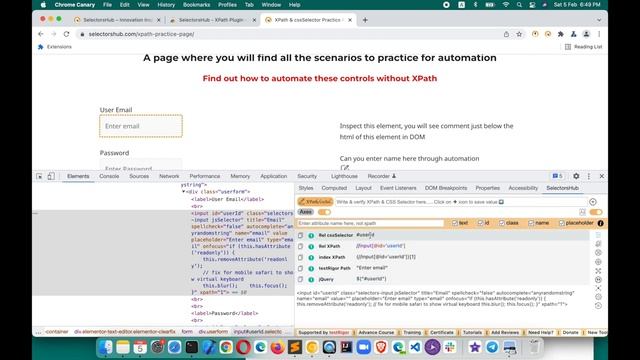Focus the XPath & CSS Selector write-and-verify box
The width and height of the screenshot is (640, 360).
tap(461, 202)
